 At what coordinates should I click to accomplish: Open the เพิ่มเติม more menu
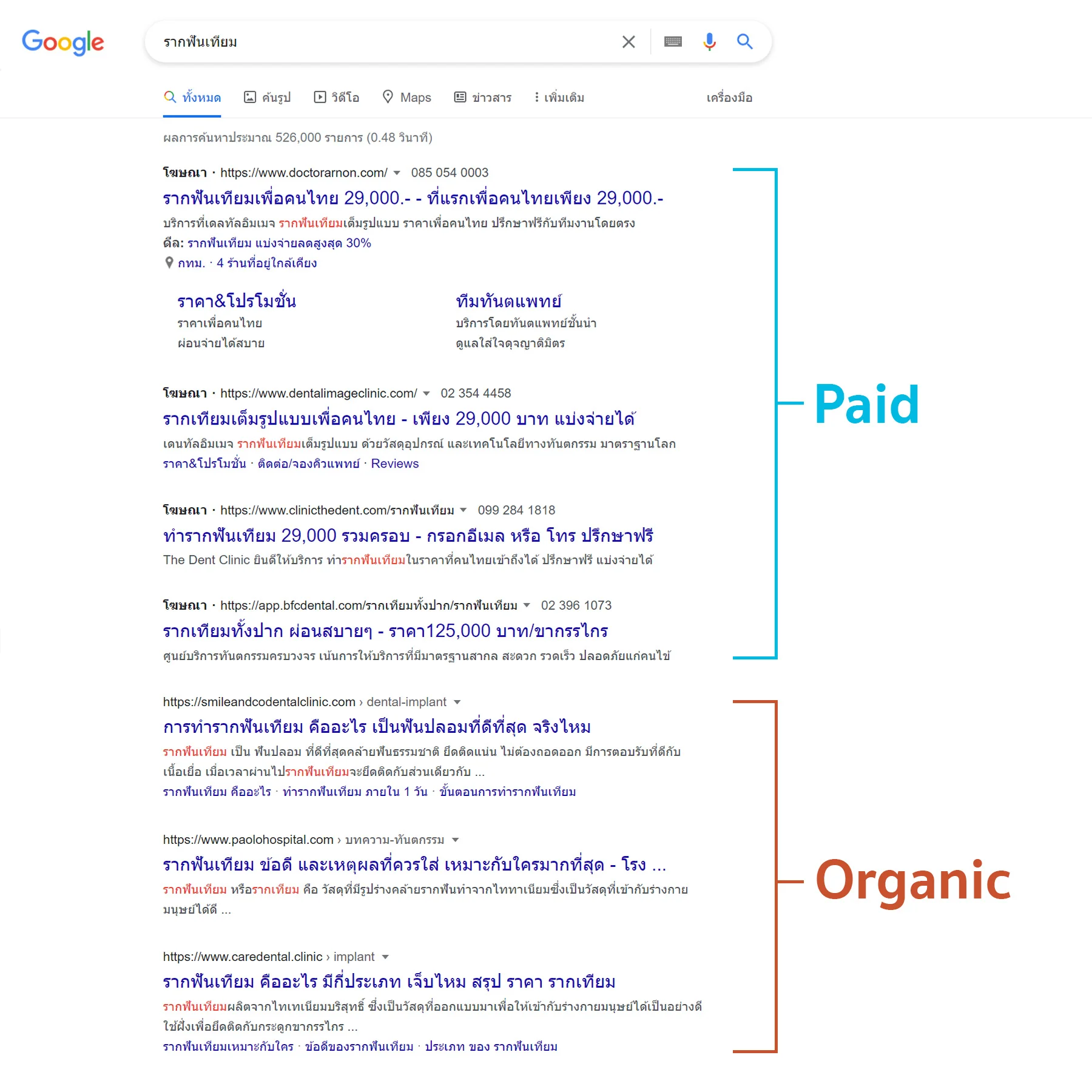click(559, 98)
